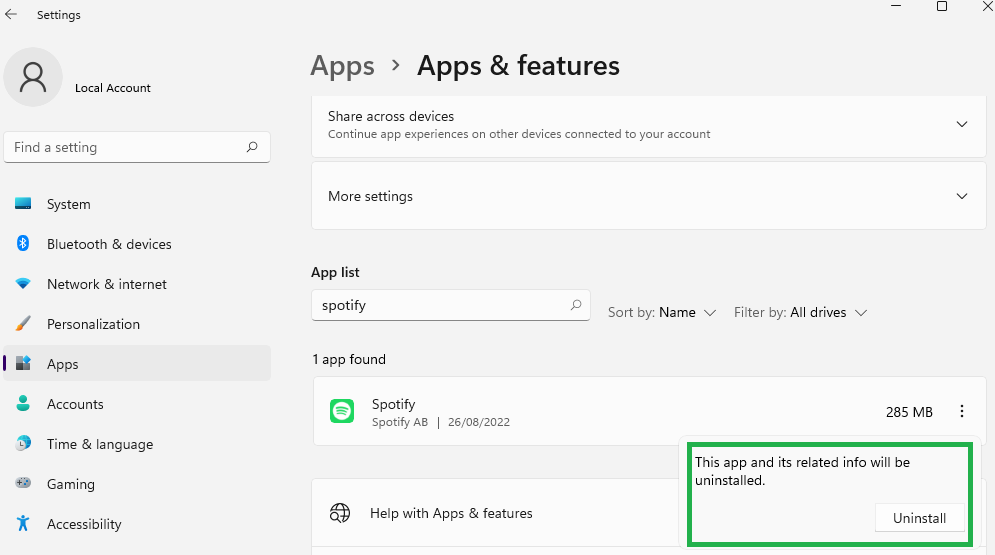This screenshot has height=555, width=995.
Task: Select Apps in the sidebar
Action: pos(137,363)
